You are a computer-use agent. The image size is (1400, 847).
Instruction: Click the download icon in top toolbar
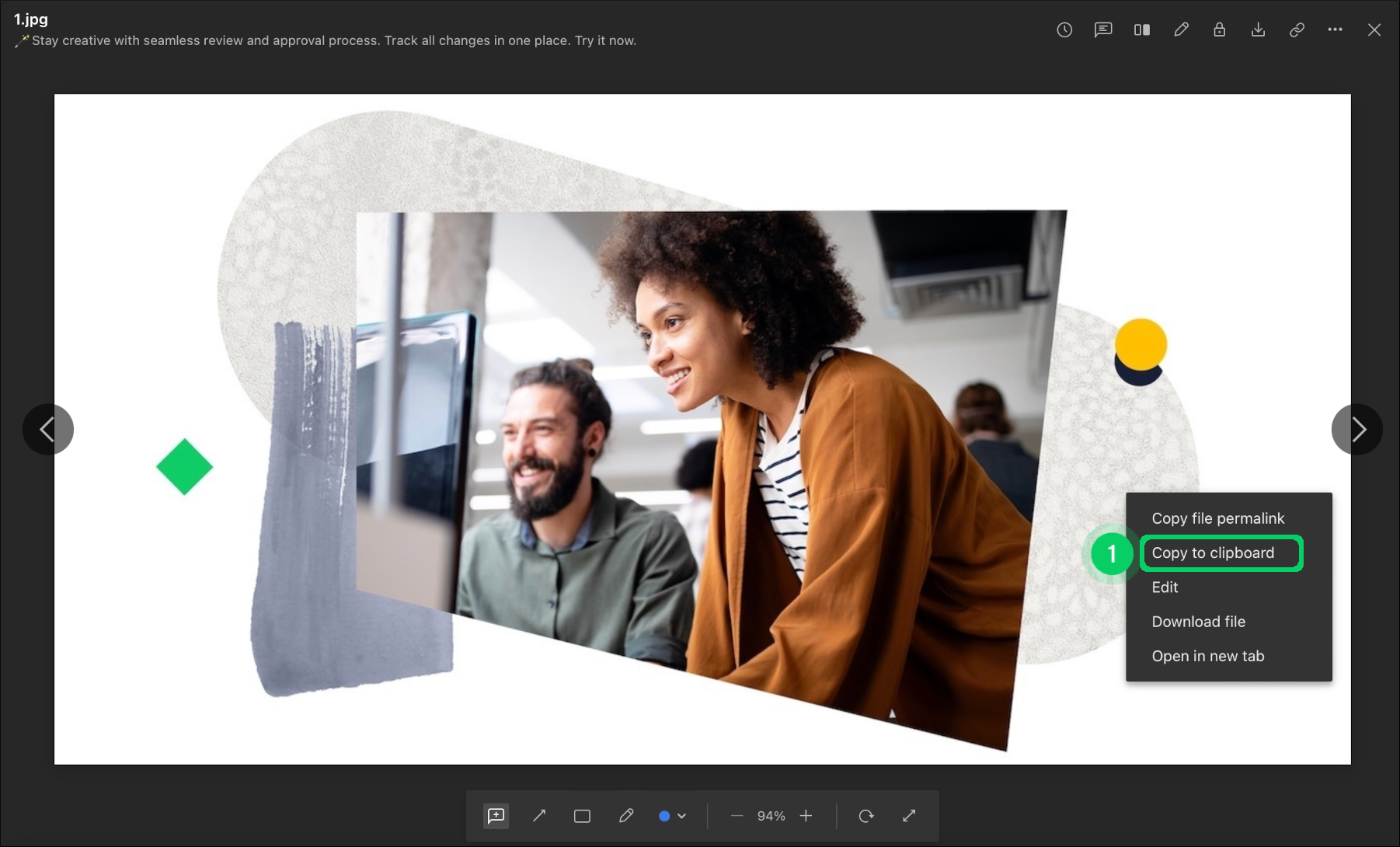[1258, 30]
